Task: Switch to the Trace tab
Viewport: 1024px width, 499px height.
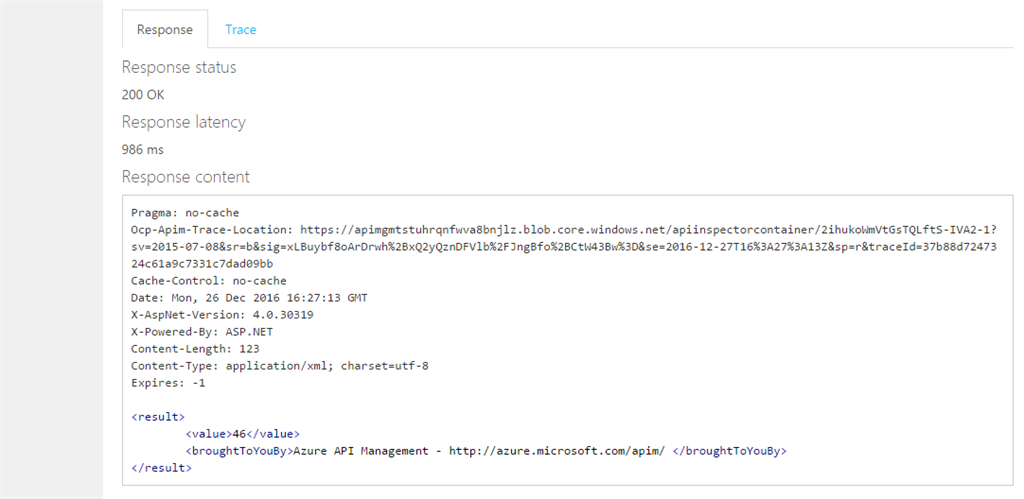Action: (240, 30)
